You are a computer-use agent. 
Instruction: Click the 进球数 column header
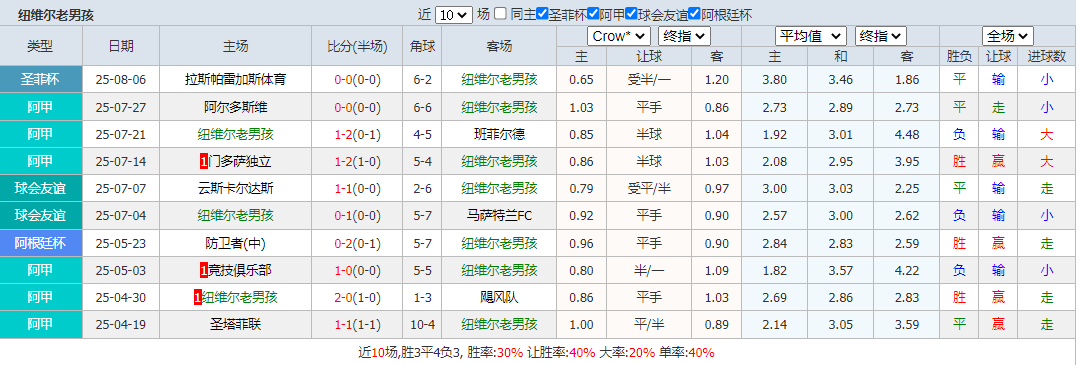tap(1047, 56)
